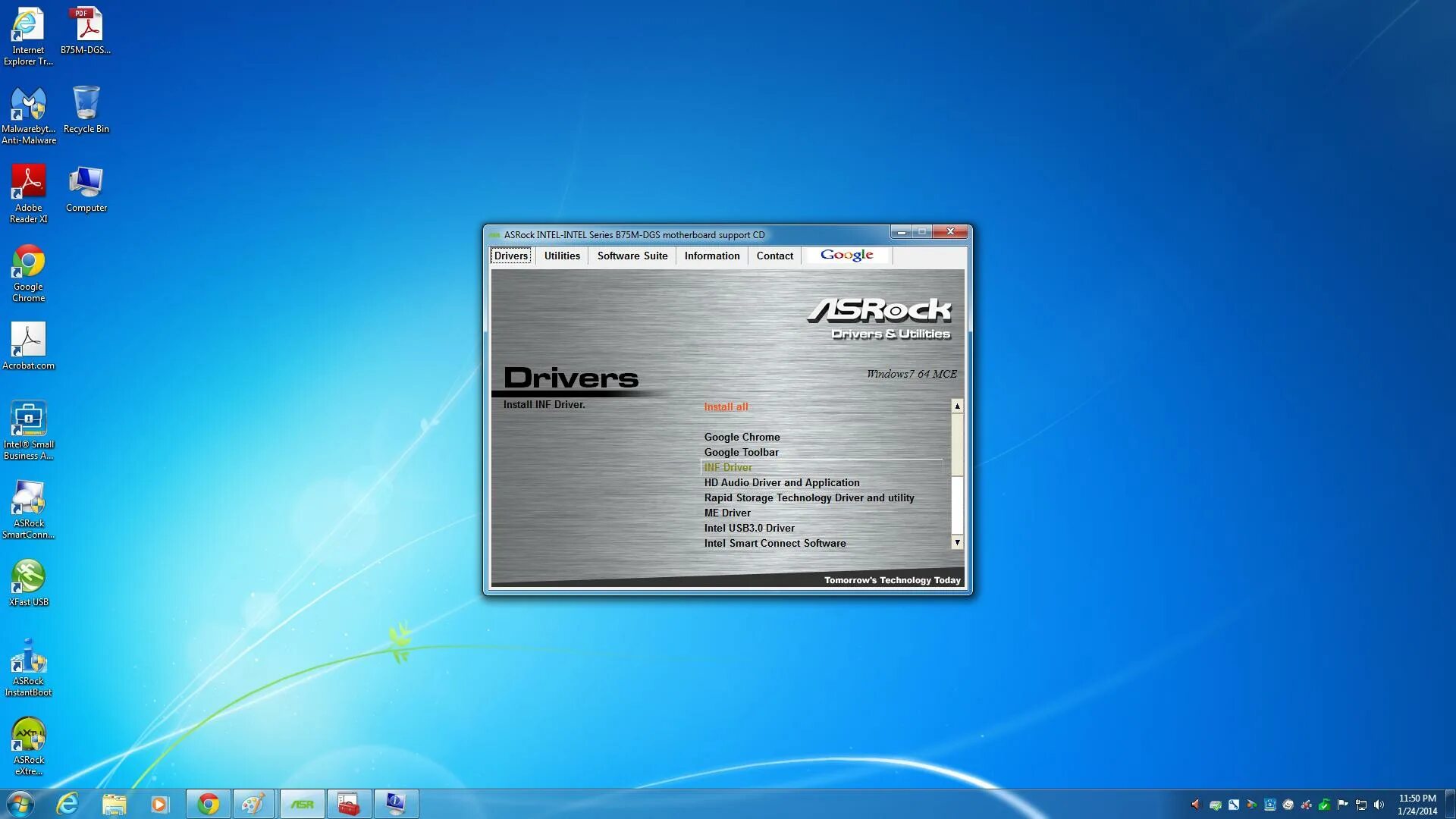Click the Intel Small Business tray icon

pyautogui.click(x=1270, y=805)
